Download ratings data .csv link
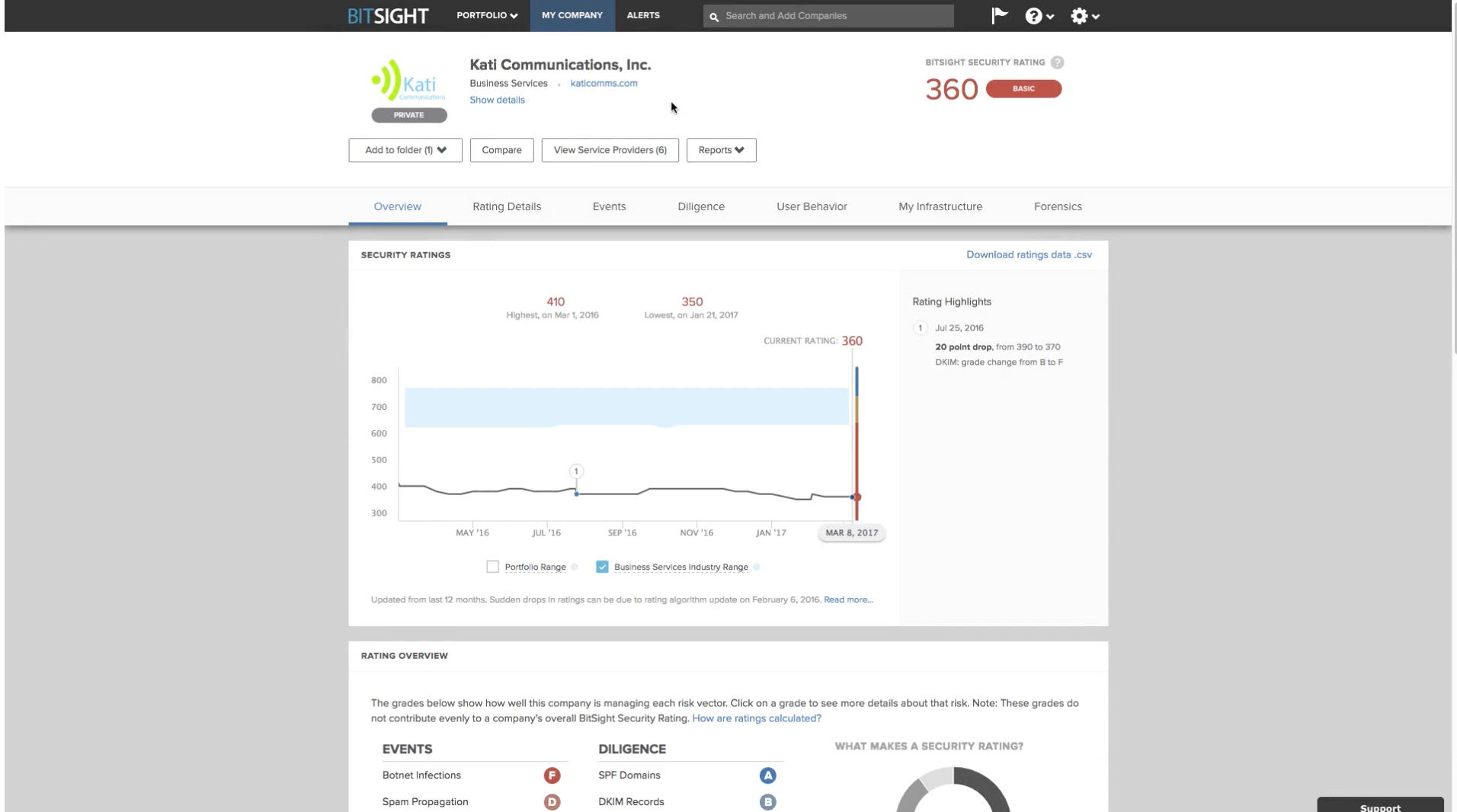1457x812 pixels. (x=1029, y=254)
